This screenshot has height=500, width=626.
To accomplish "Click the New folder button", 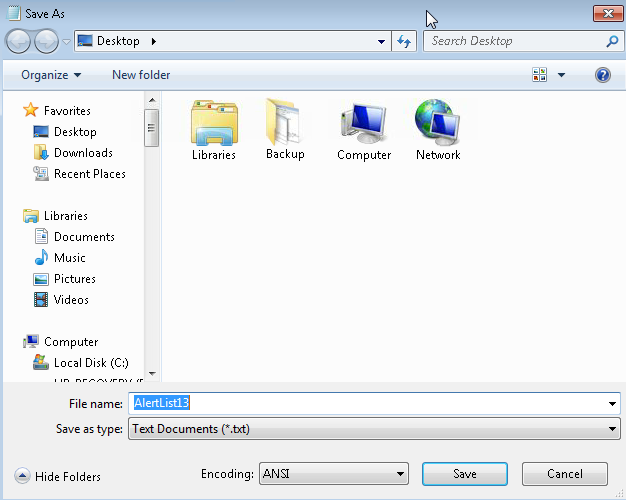I will 141,75.
